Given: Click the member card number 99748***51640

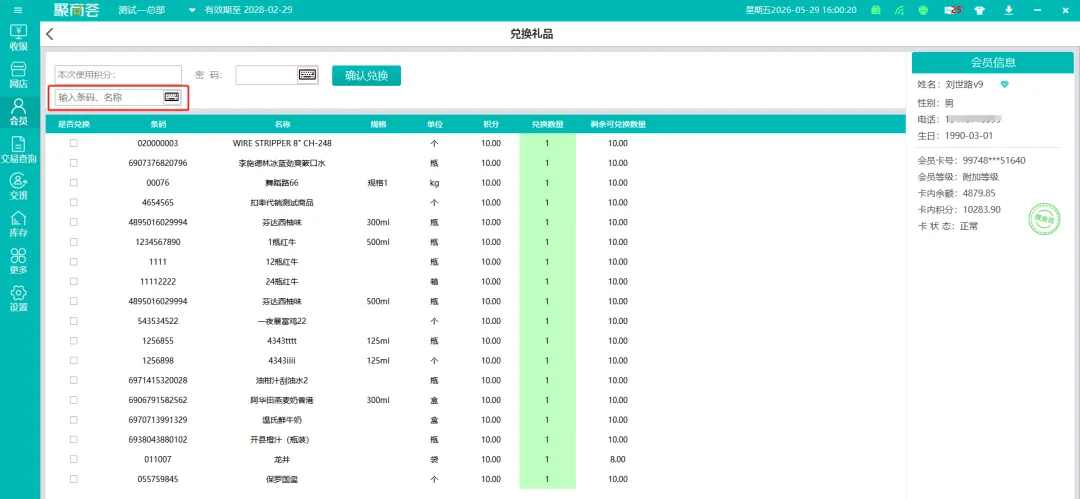Looking at the screenshot, I should (994, 161).
